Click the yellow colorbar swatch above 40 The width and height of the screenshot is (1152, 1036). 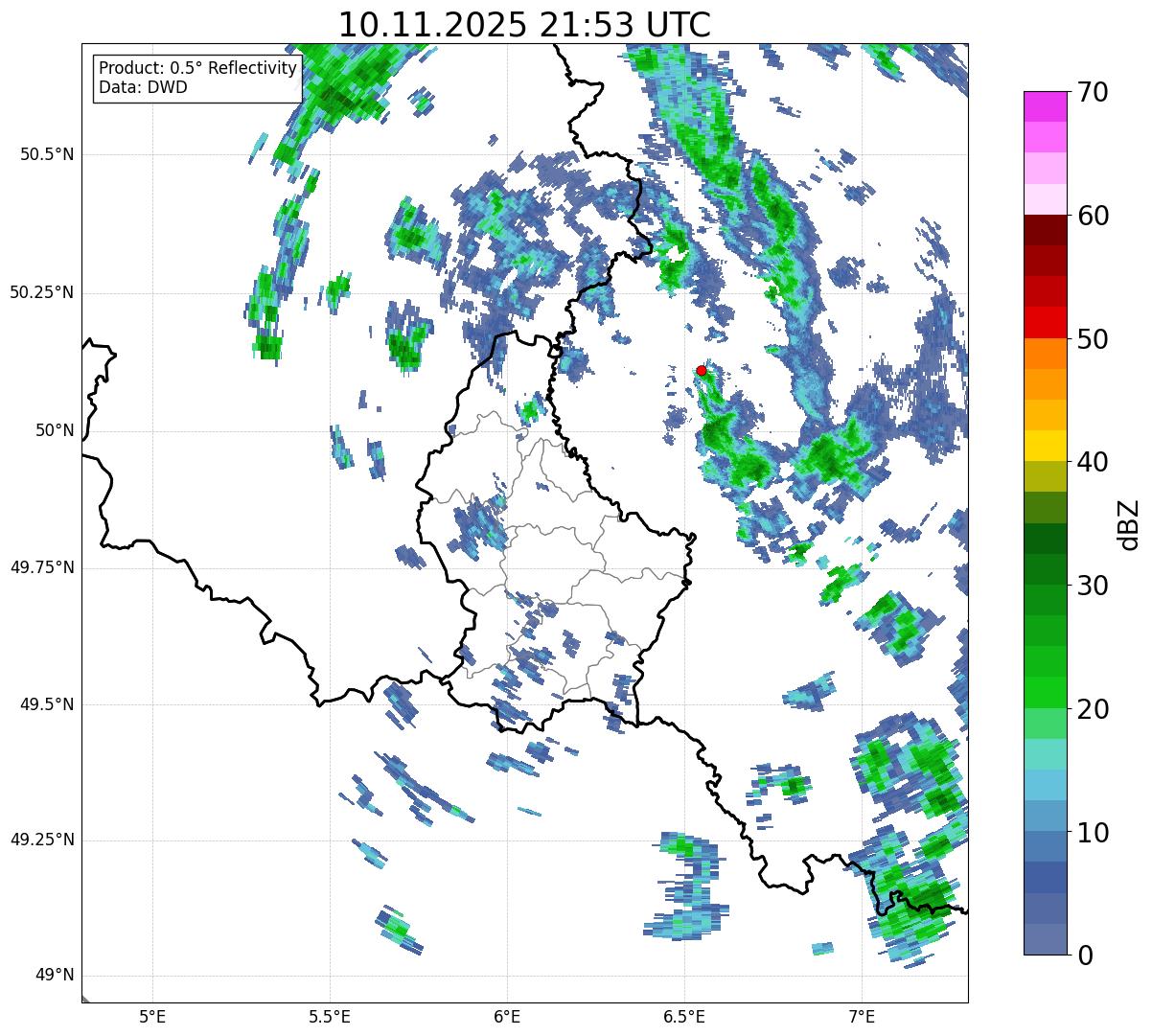click(1045, 446)
